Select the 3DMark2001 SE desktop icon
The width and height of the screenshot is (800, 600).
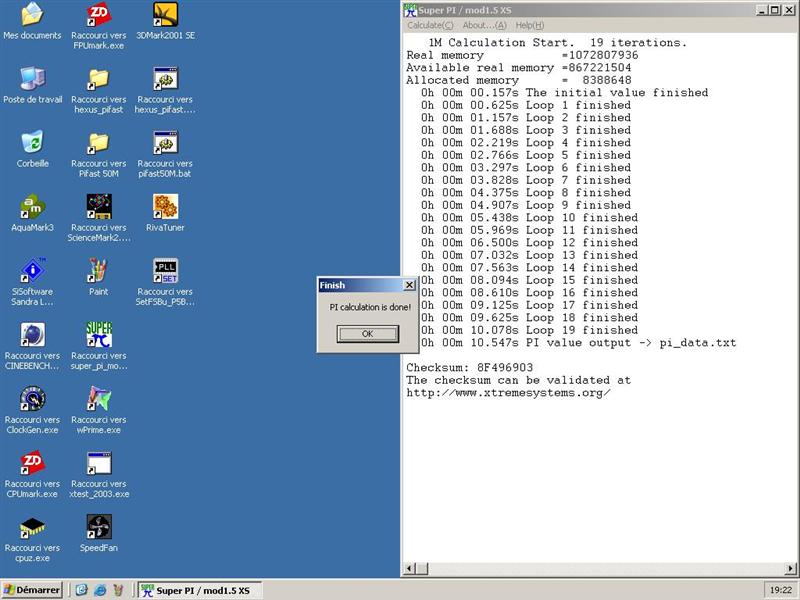(165, 14)
